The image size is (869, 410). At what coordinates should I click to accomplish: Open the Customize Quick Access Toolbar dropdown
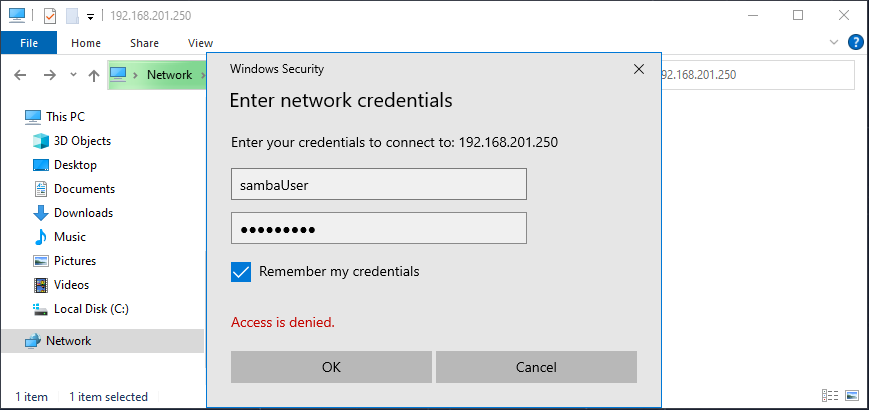point(90,17)
